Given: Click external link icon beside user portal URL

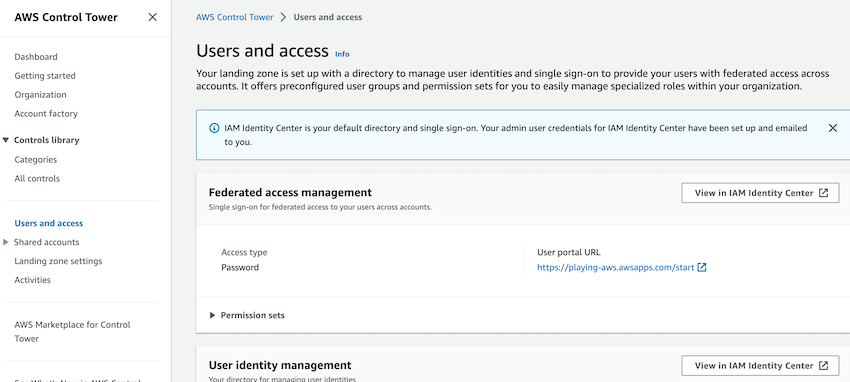Looking at the screenshot, I should (x=702, y=267).
